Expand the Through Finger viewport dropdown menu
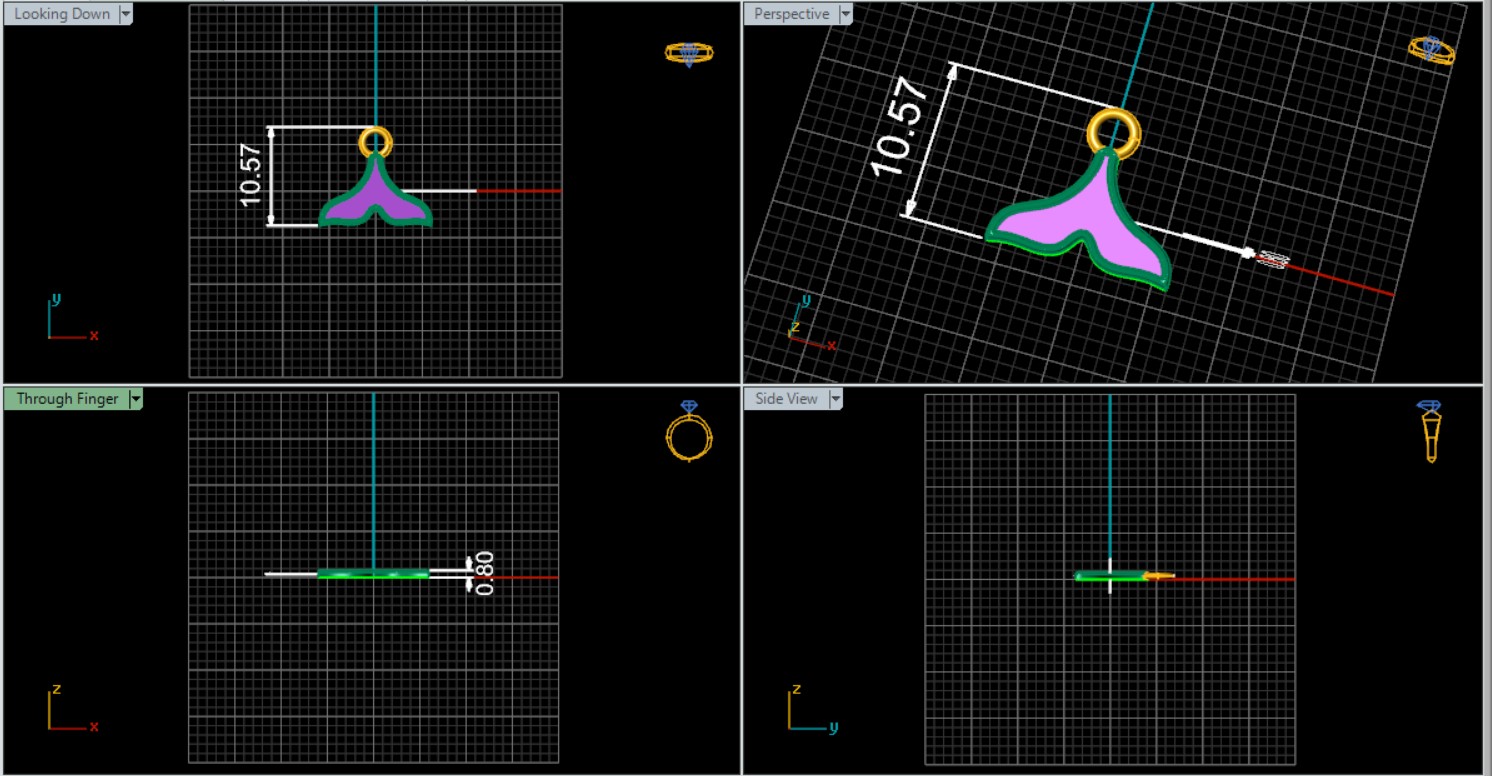The height and width of the screenshot is (776, 1492). point(136,399)
